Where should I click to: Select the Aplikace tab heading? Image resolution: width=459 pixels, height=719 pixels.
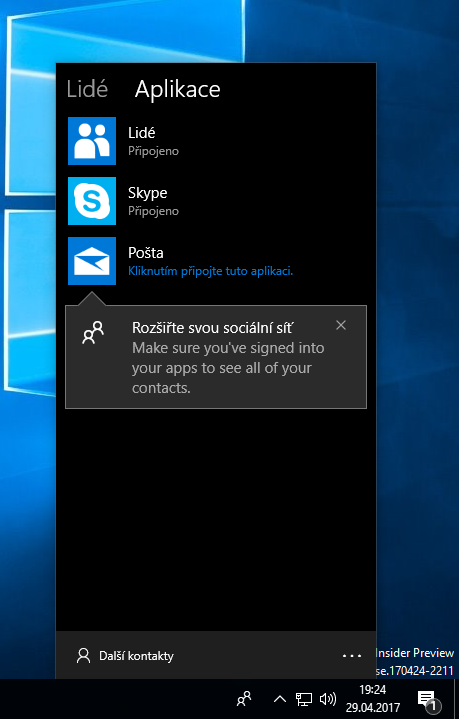177,89
